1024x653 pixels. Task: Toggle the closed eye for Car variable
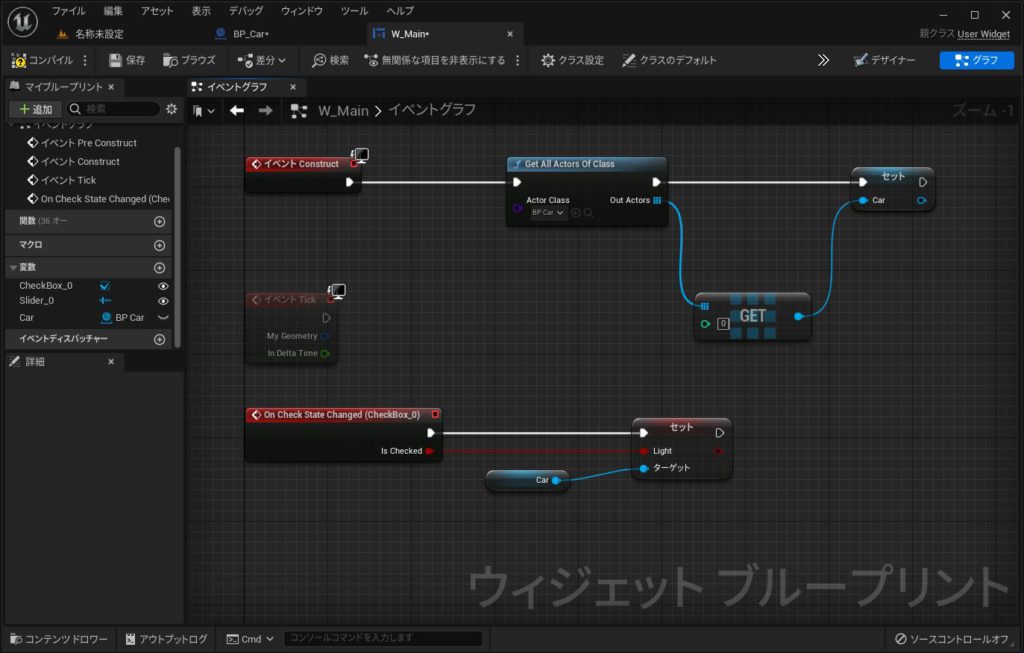(163, 318)
